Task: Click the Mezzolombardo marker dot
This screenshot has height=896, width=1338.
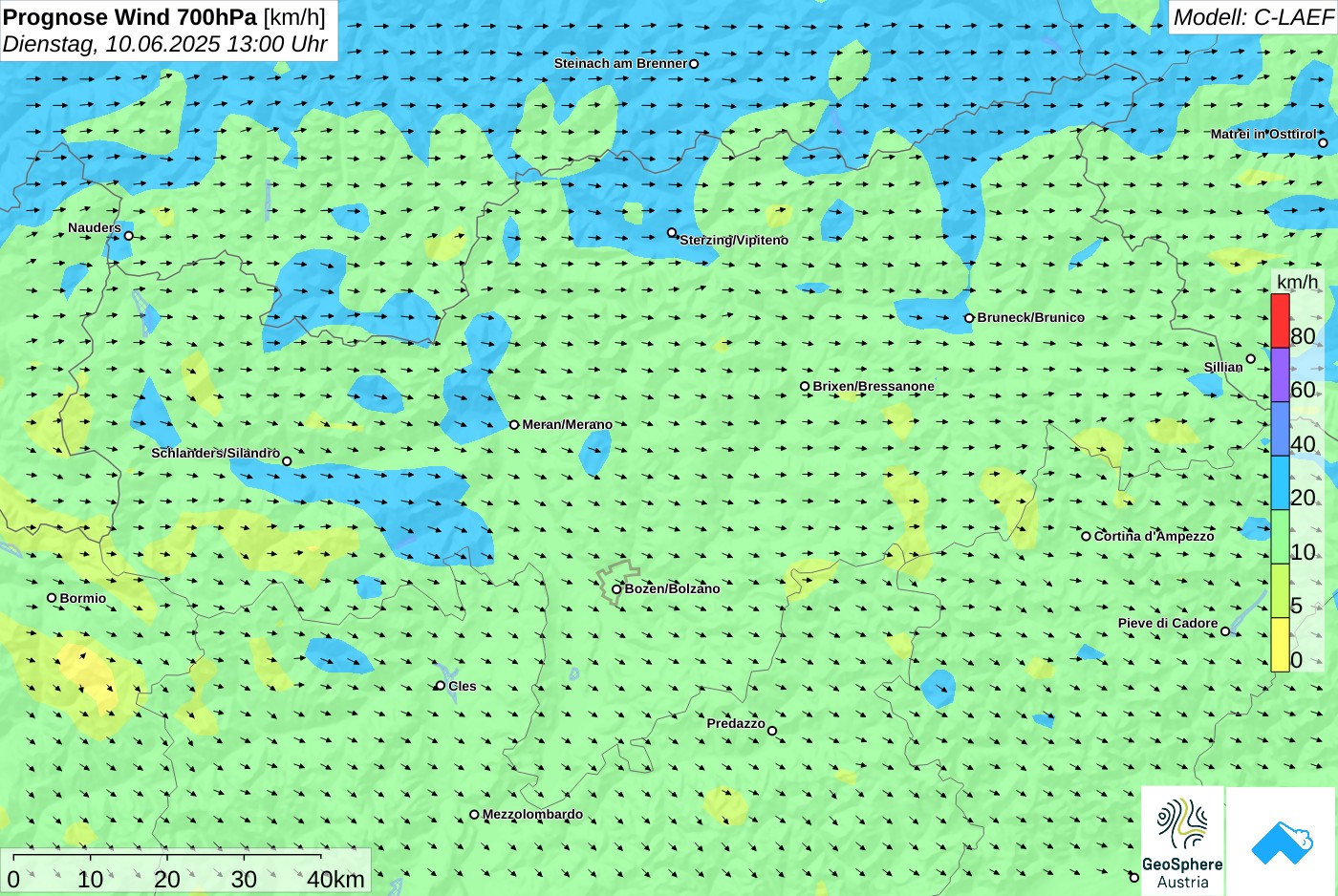Action: point(474,815)
